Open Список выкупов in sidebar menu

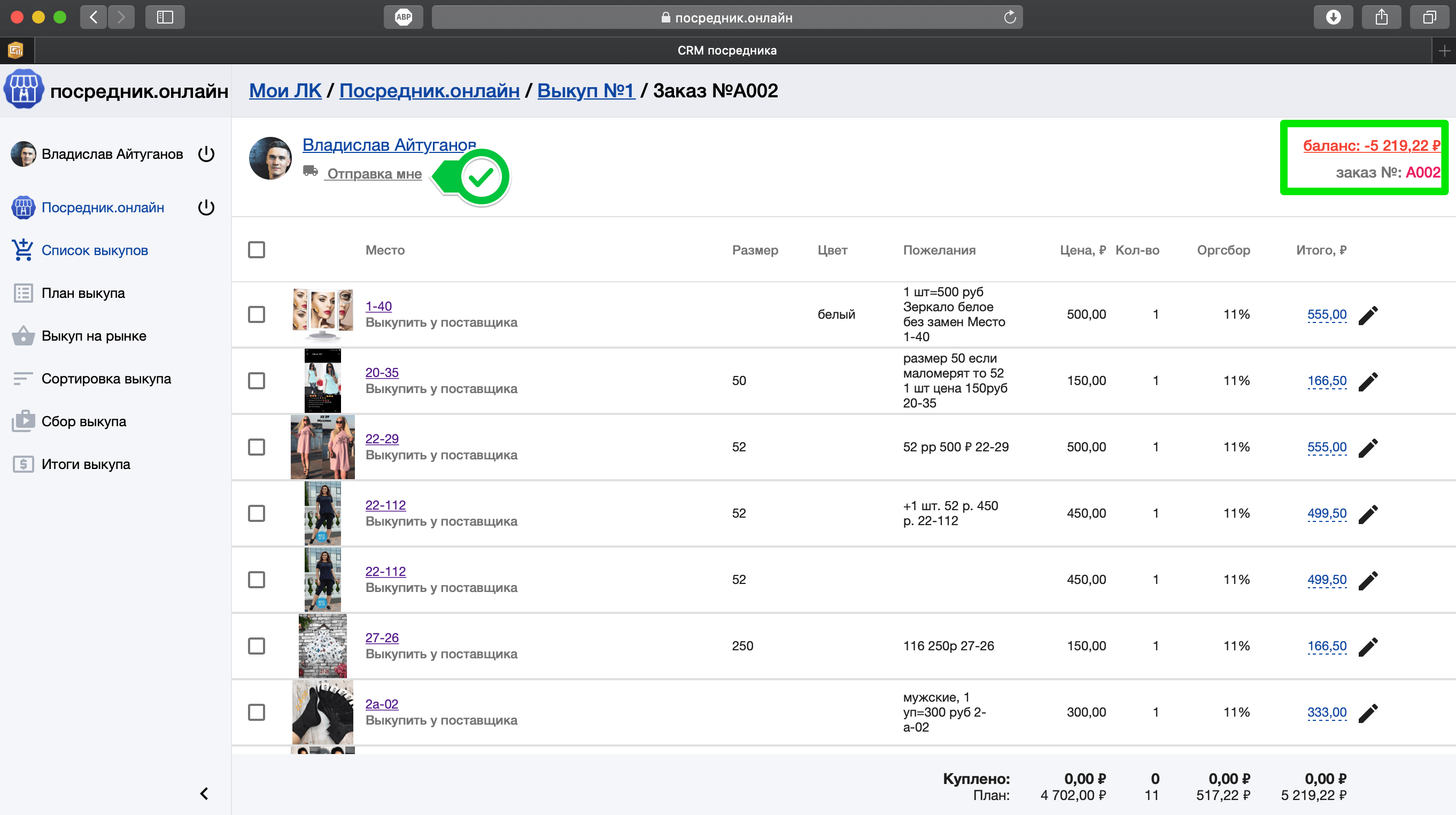pyautogui.click(x=95, y=250)
